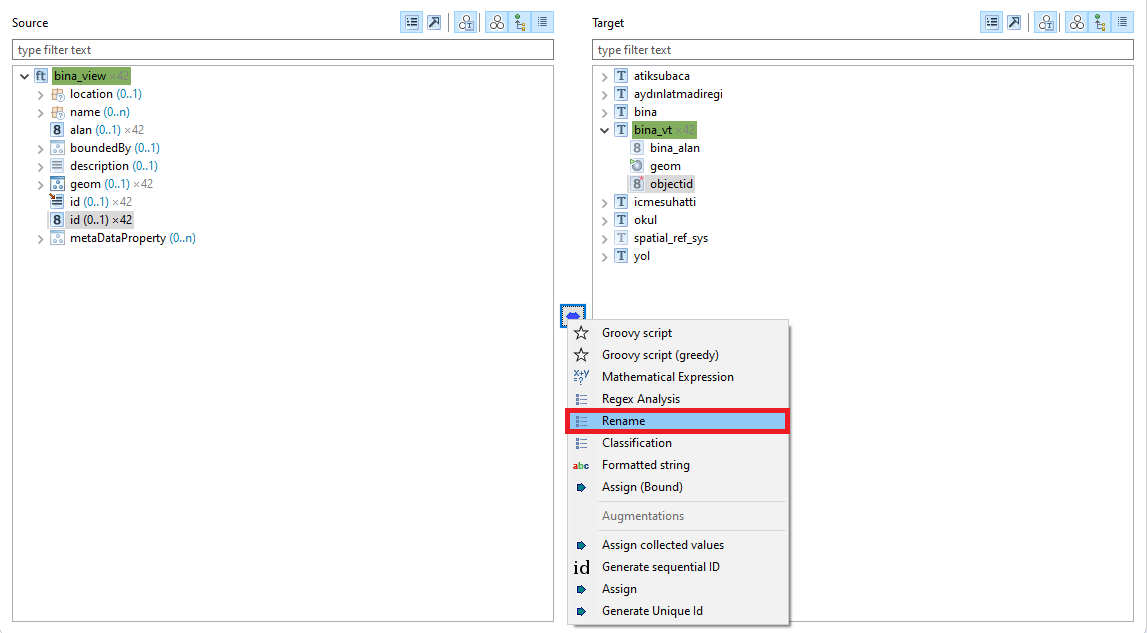The height and width of the screenshot is (633, 1147).
Task: Toggle the Target circles-with-text-cursor icon
Action: point(1046,23)
